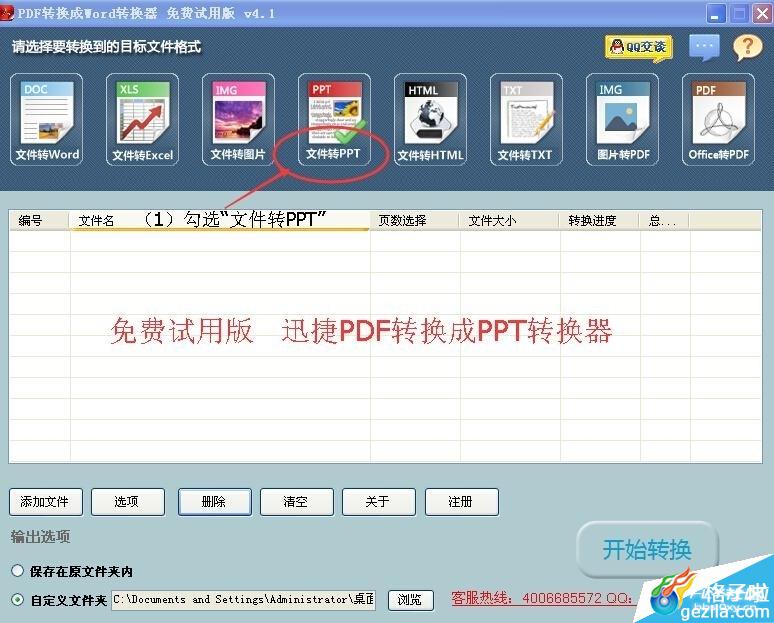
Task: Choose the Office转PDF conversion icon
Action: [718, 119]
